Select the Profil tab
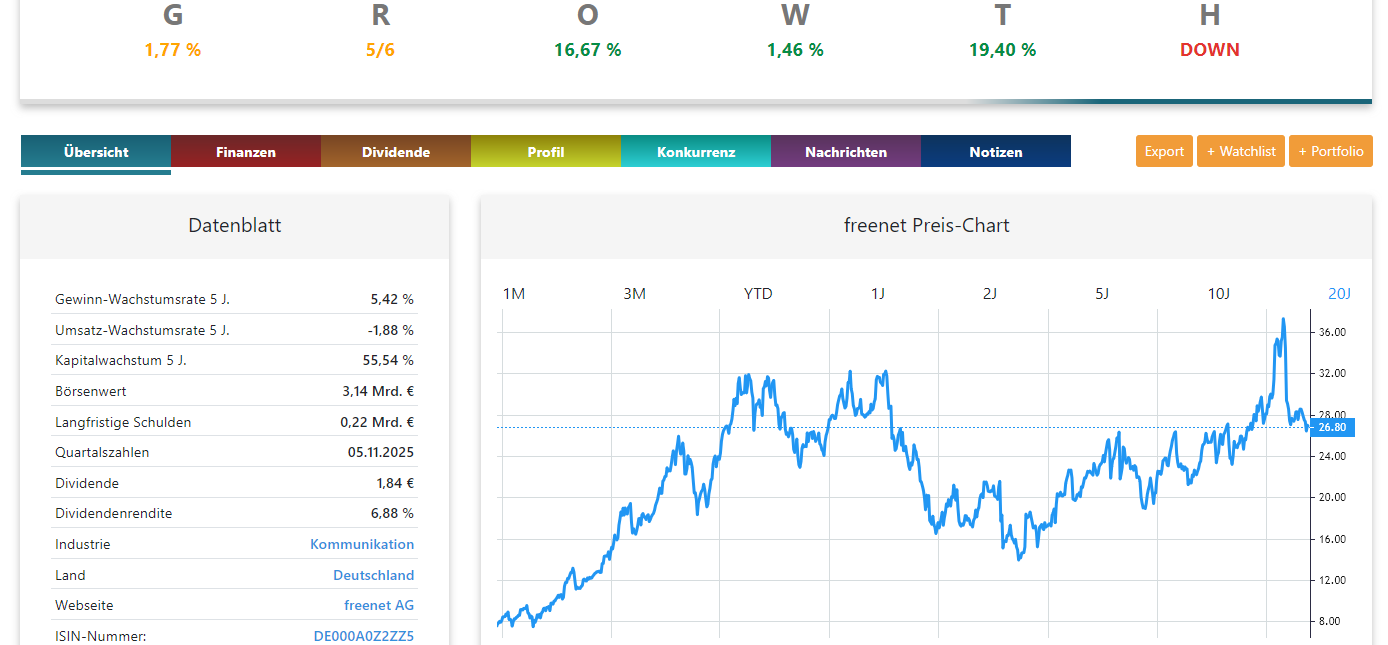Viewport: 1388px width, 645px height. (x=546, y=151)
